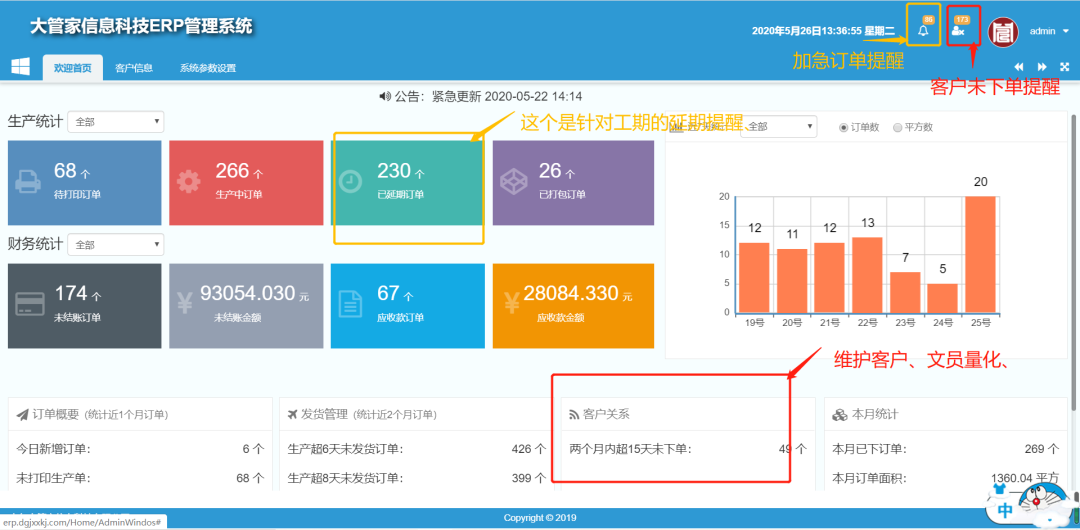Switch to the 客户信息 tab
This screenshot has height=530, width=1080.
(x=134, y=68)
